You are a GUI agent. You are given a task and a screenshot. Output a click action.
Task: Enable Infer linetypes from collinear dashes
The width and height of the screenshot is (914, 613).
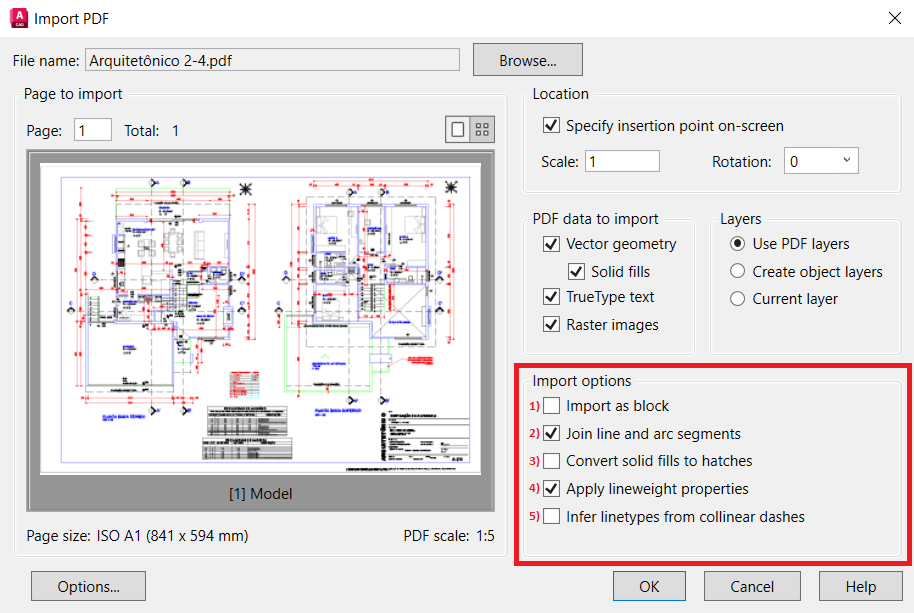[551, 516]
